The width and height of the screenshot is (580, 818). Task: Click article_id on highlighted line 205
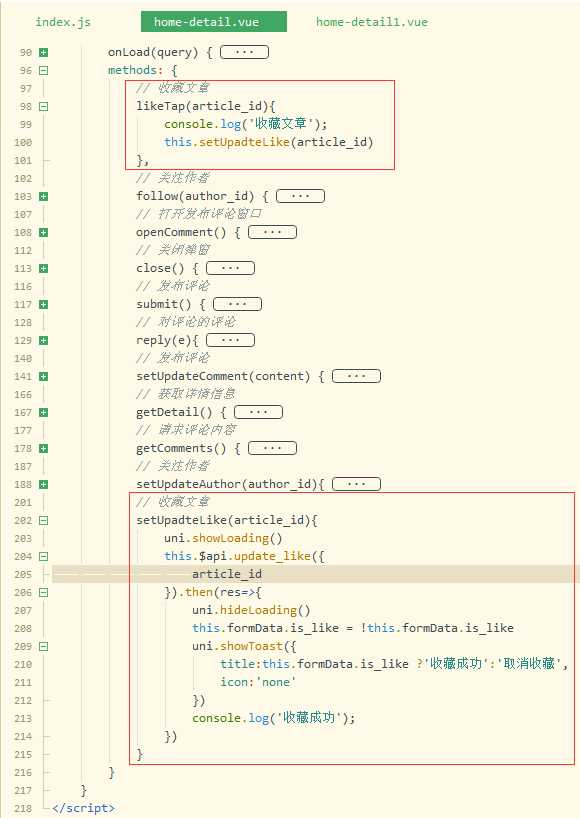point(227,574)
